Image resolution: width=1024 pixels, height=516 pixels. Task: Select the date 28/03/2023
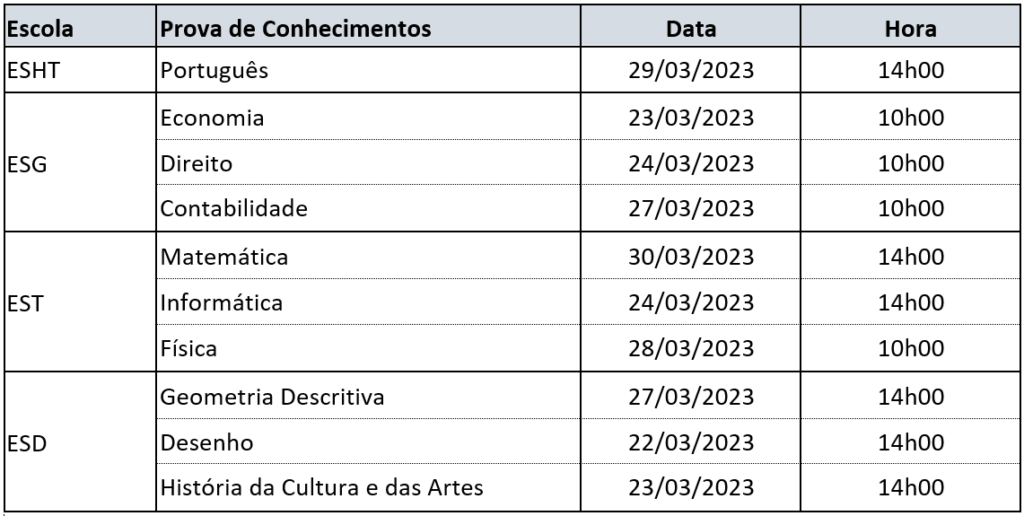(x=690, y=347)
